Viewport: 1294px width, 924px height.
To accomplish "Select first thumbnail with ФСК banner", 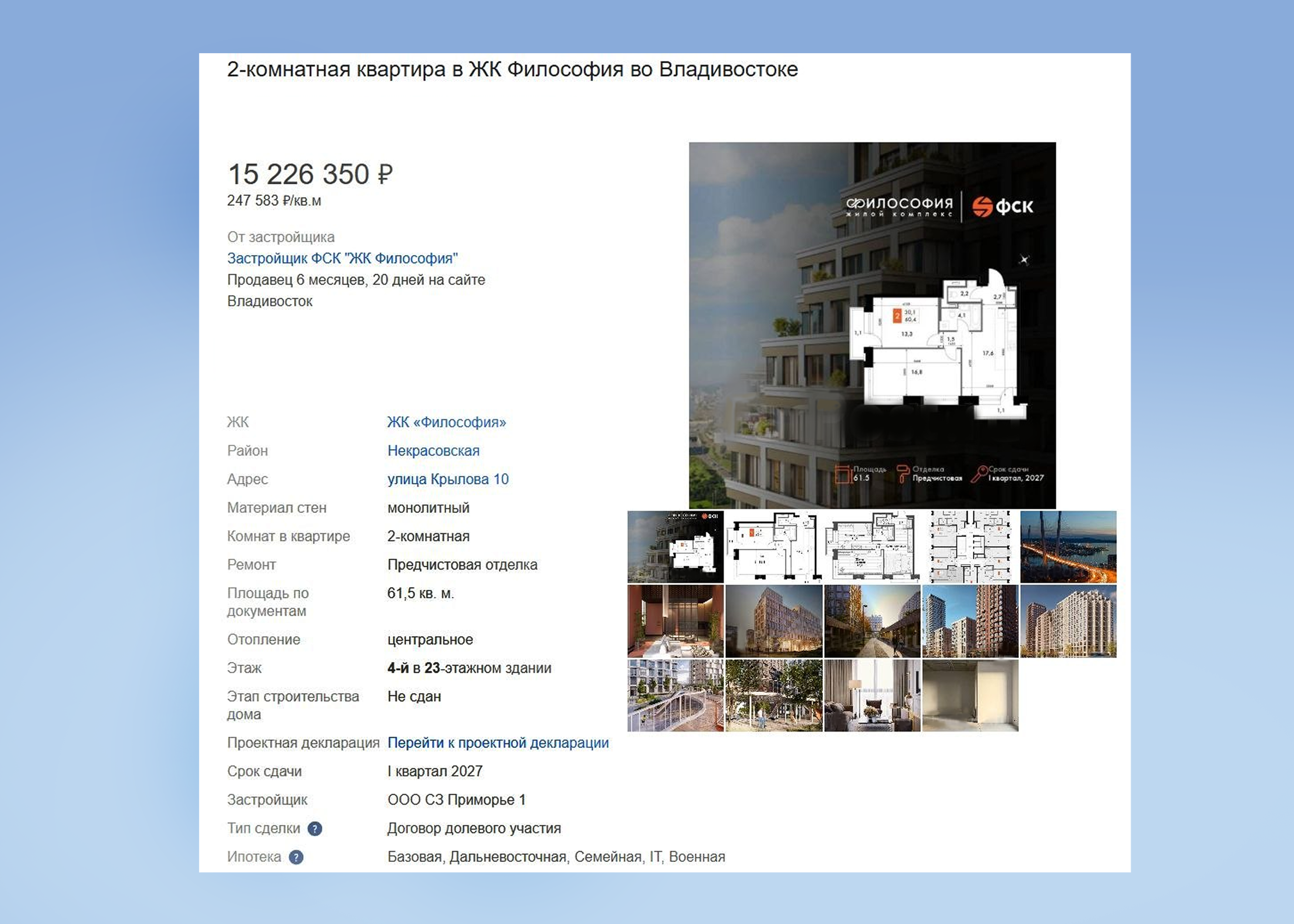I will point(675,547).
